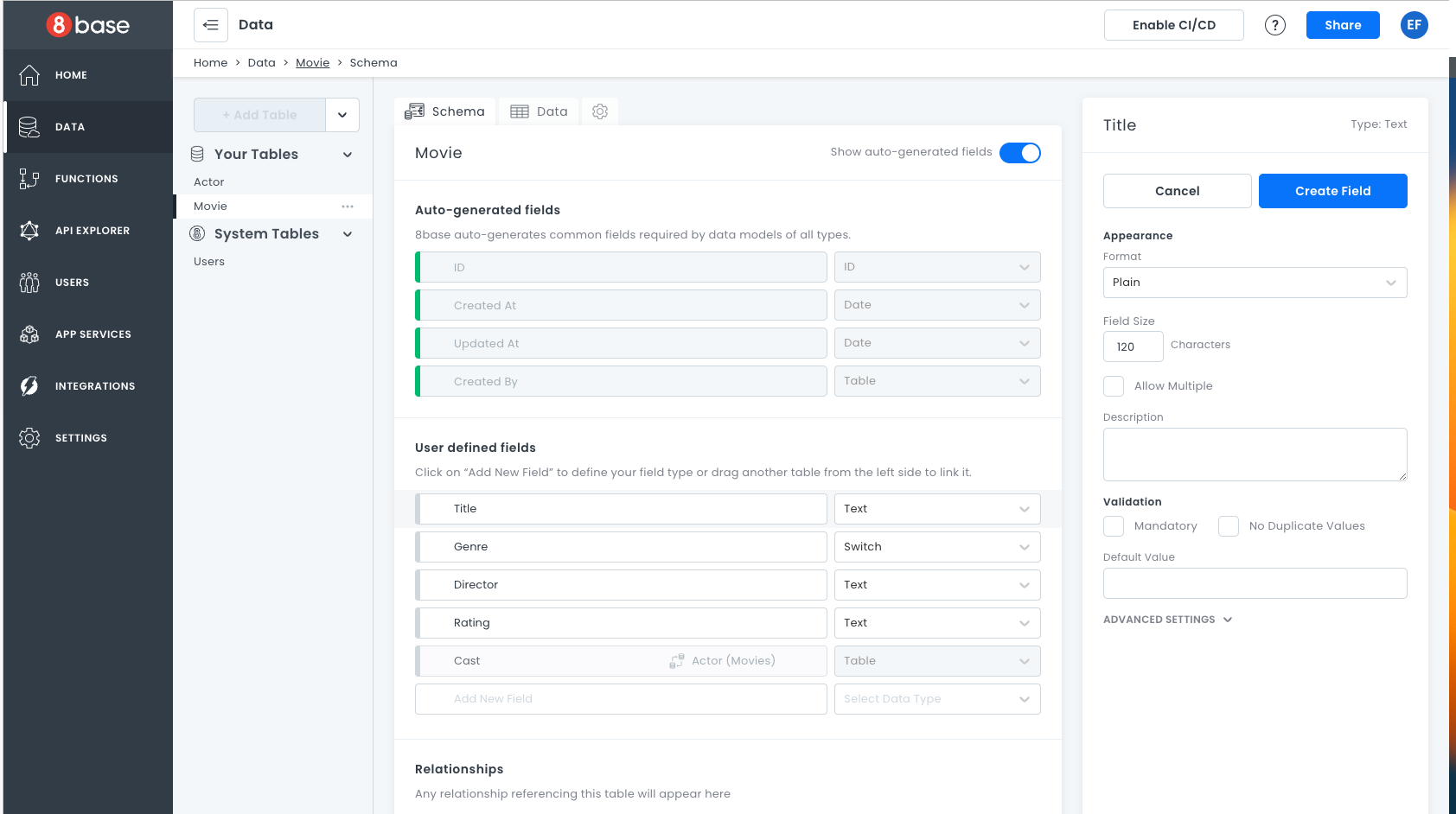Image resolution: width=1456 pixels, height=814 pixels.
Task: Open the Genre field type dropdown
Action: tap(936, 547)
